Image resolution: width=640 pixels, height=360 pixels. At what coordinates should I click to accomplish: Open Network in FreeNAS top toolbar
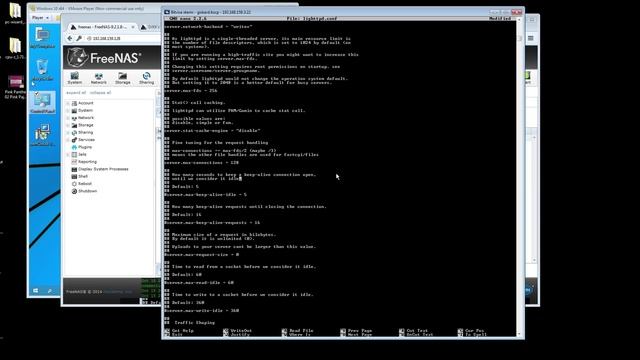point(98,78)
